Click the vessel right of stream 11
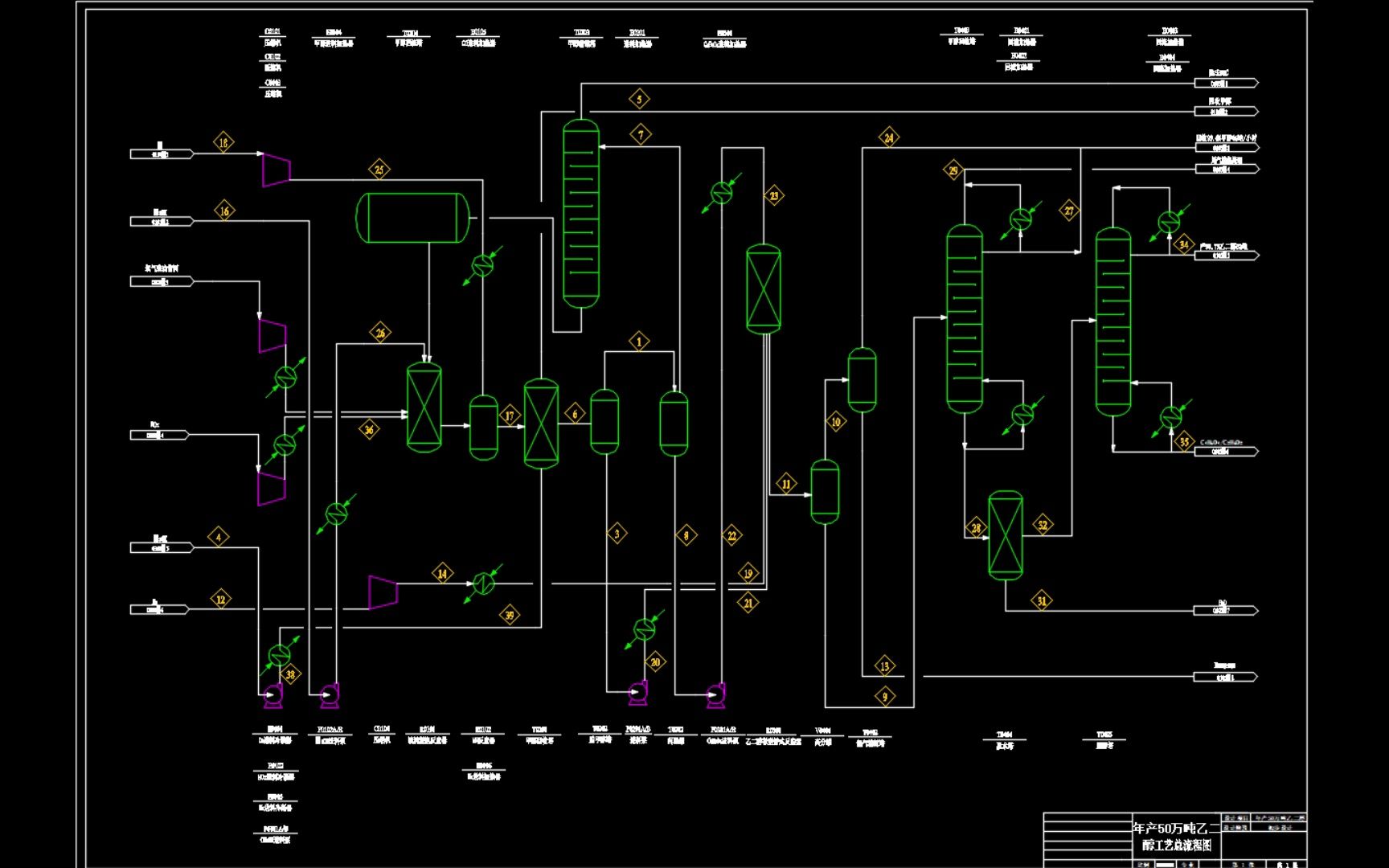The width and height of the screenshot is (1389, 868). (825, 492)
